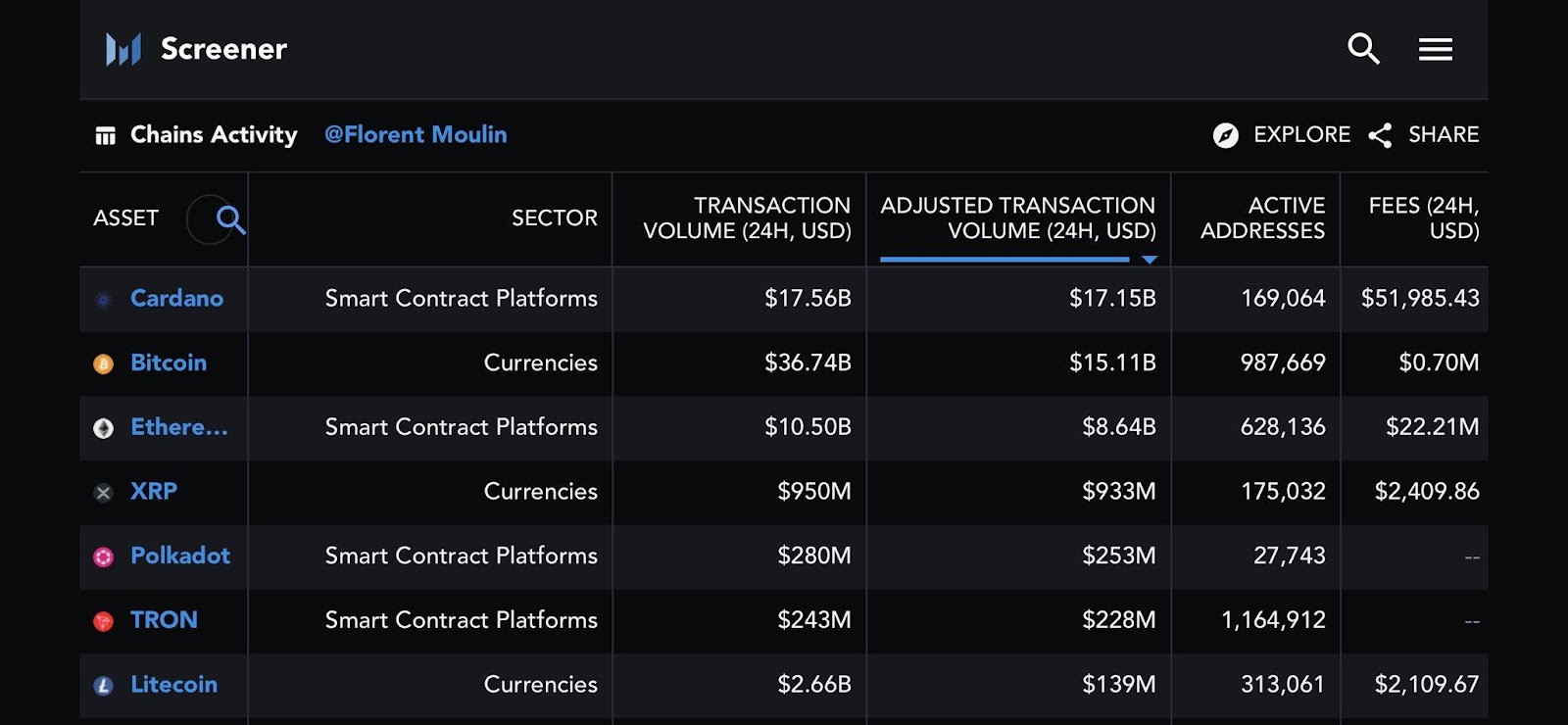Click the Chains Activity table icon

105,135
